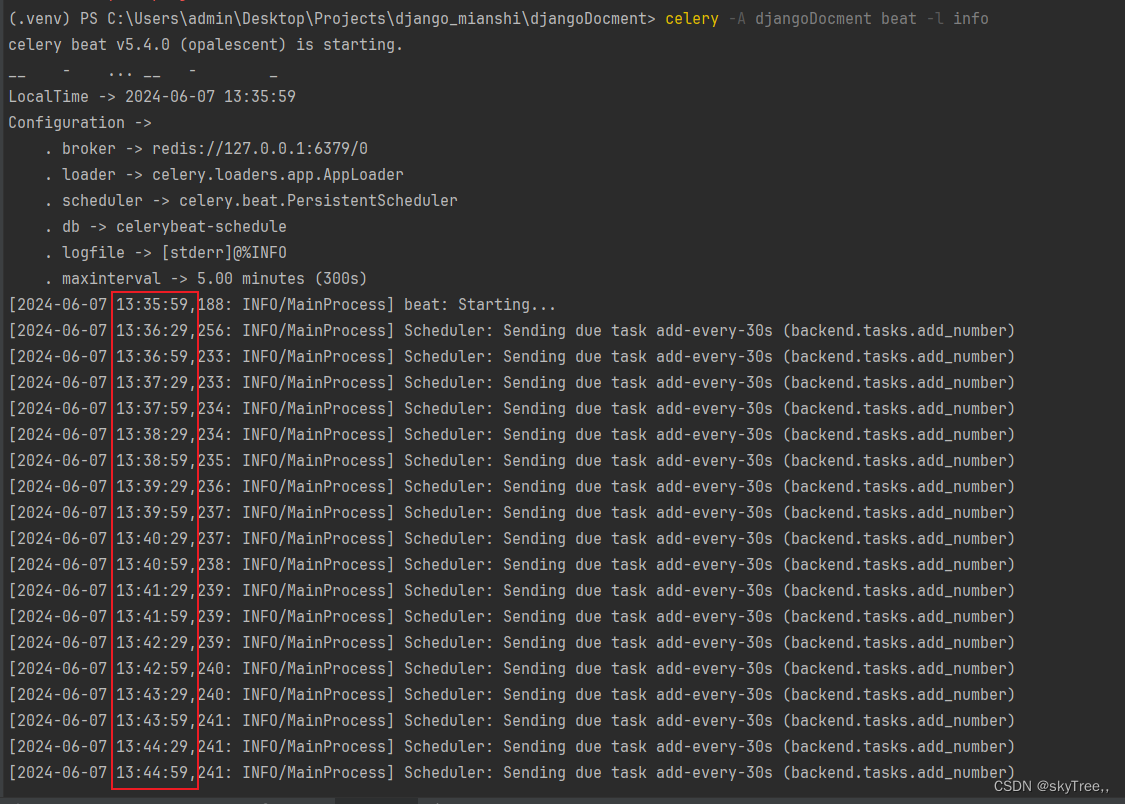
Task: Click the LocalTime 2024-06-07 13:35:59 line
Action: (x=152, y=97)
